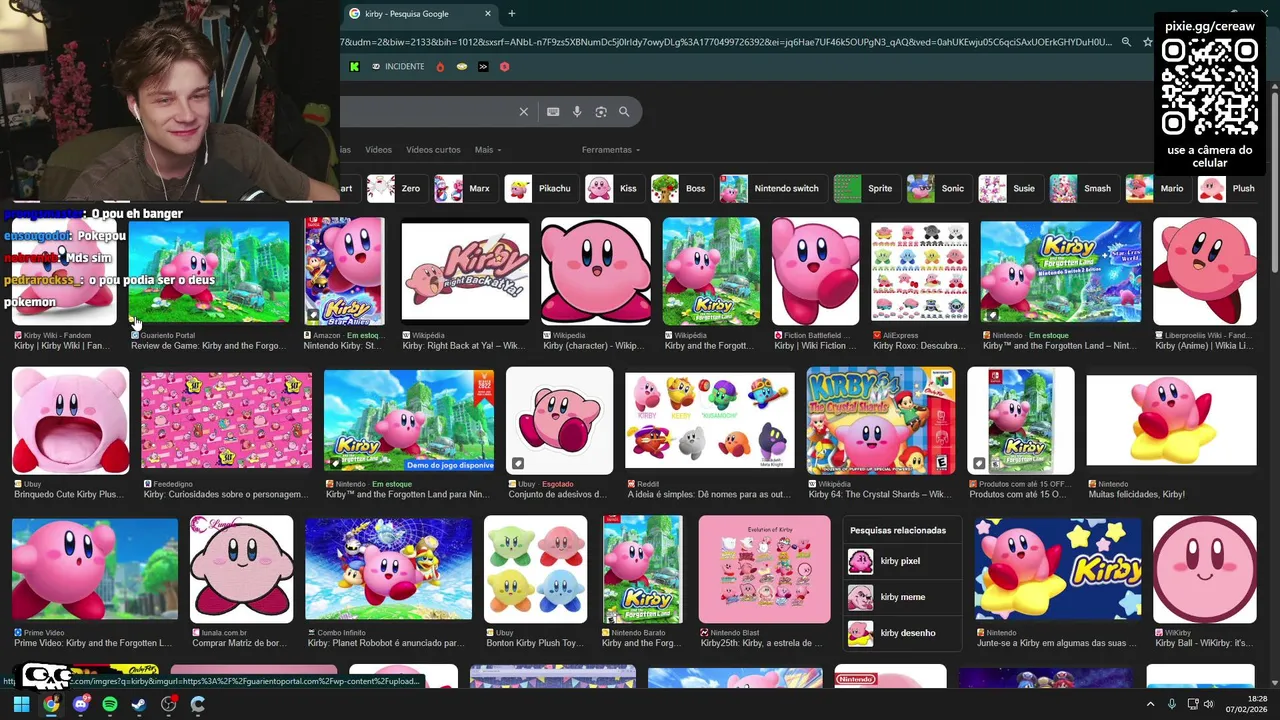Search by image with Google Lens icon
The image size is (1280, 720).
(x=601, y=112)
